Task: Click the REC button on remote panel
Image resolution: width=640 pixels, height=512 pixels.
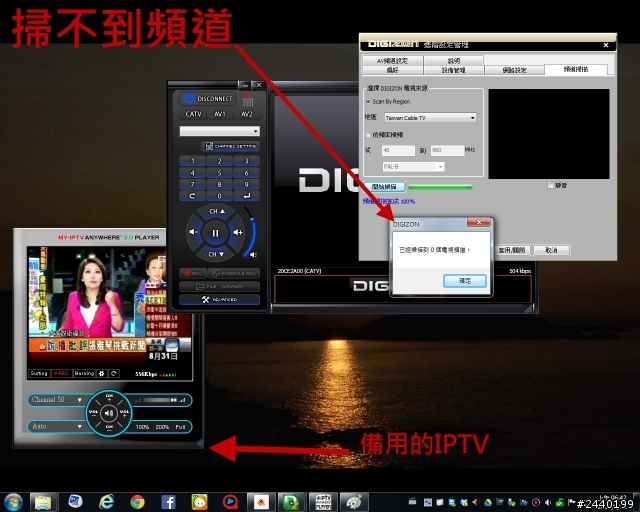Action: 193,273
